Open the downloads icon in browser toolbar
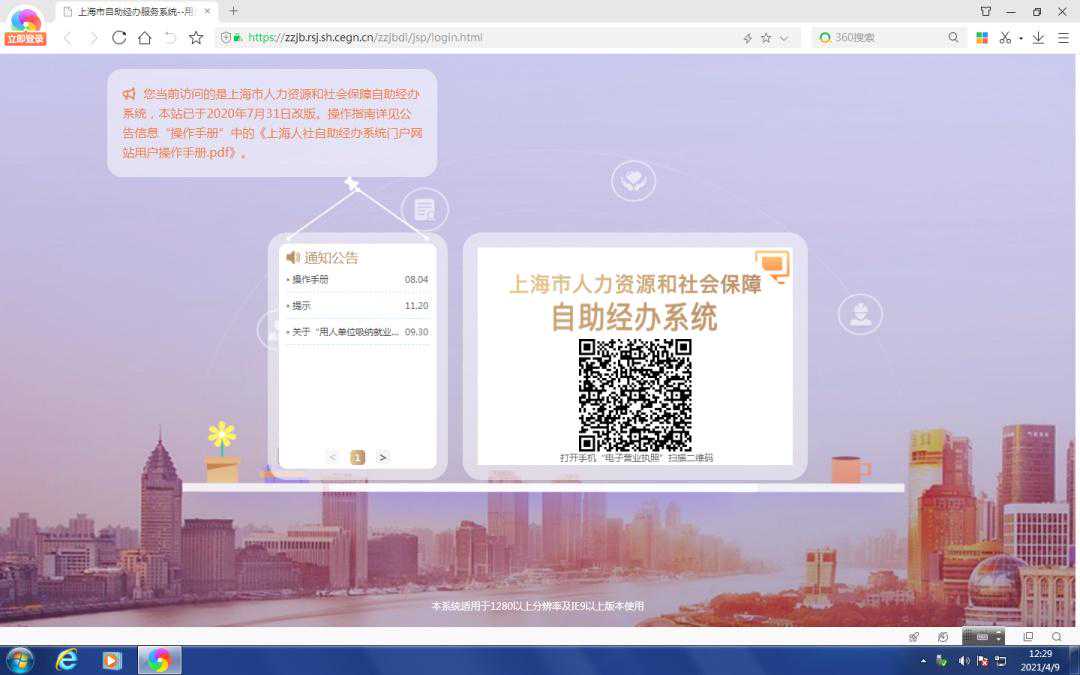The image size is (1080, 675). (1038, 38)
